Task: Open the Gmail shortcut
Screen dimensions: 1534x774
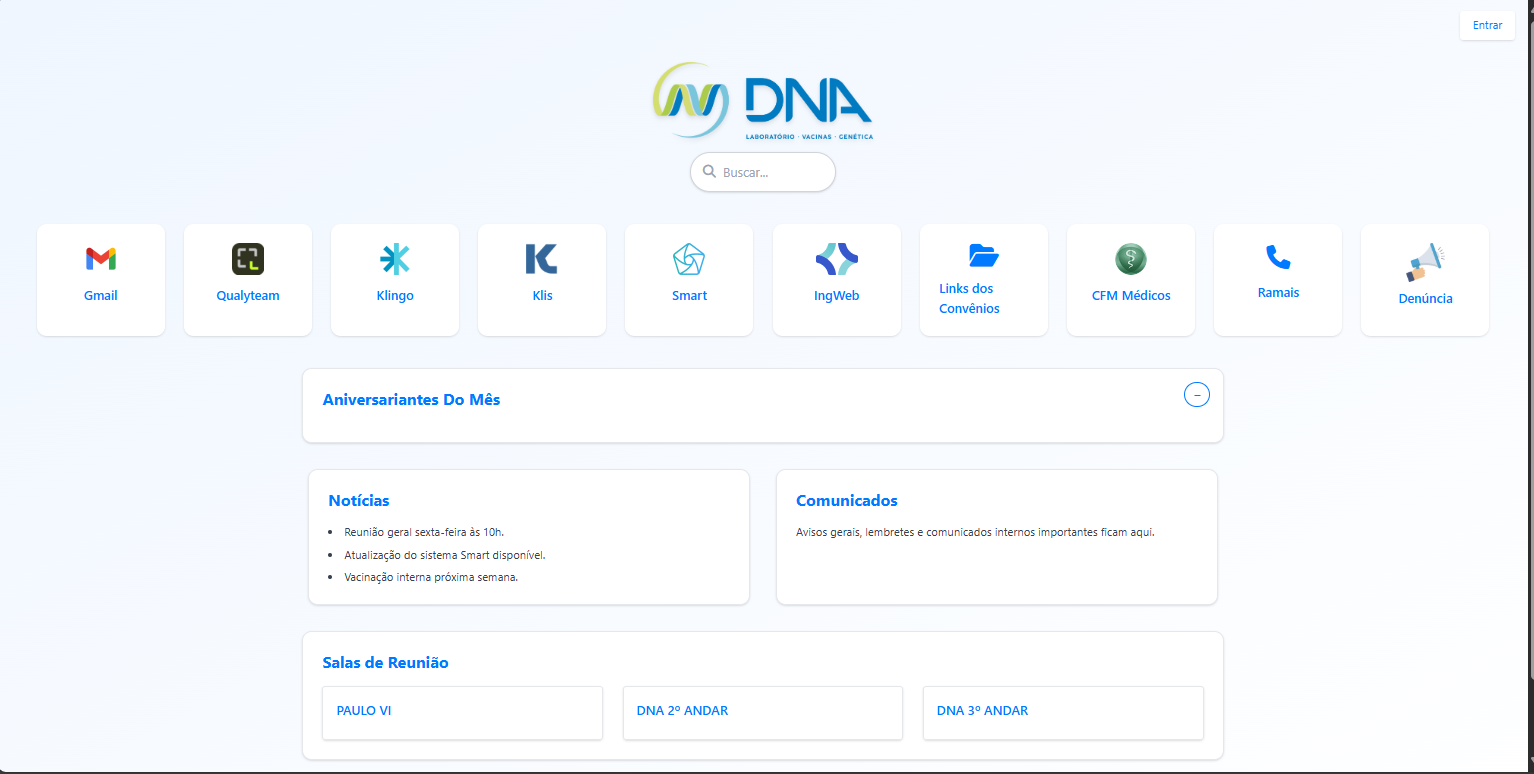Action: click(100, 279)
